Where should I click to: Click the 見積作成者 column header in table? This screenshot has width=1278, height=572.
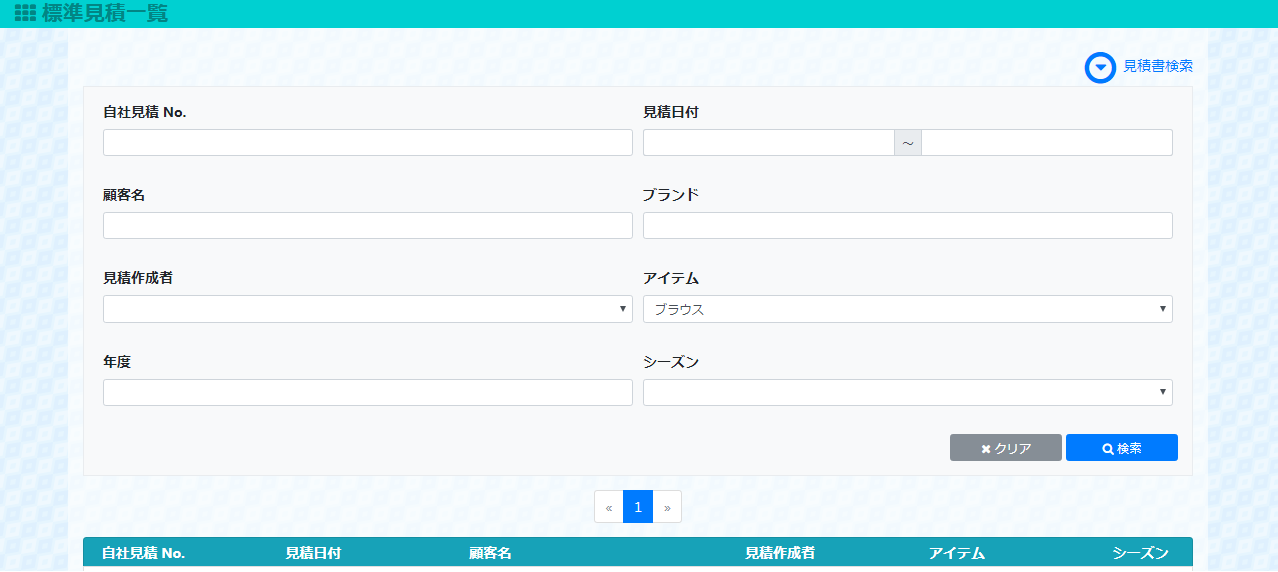(x=780, y=553)
